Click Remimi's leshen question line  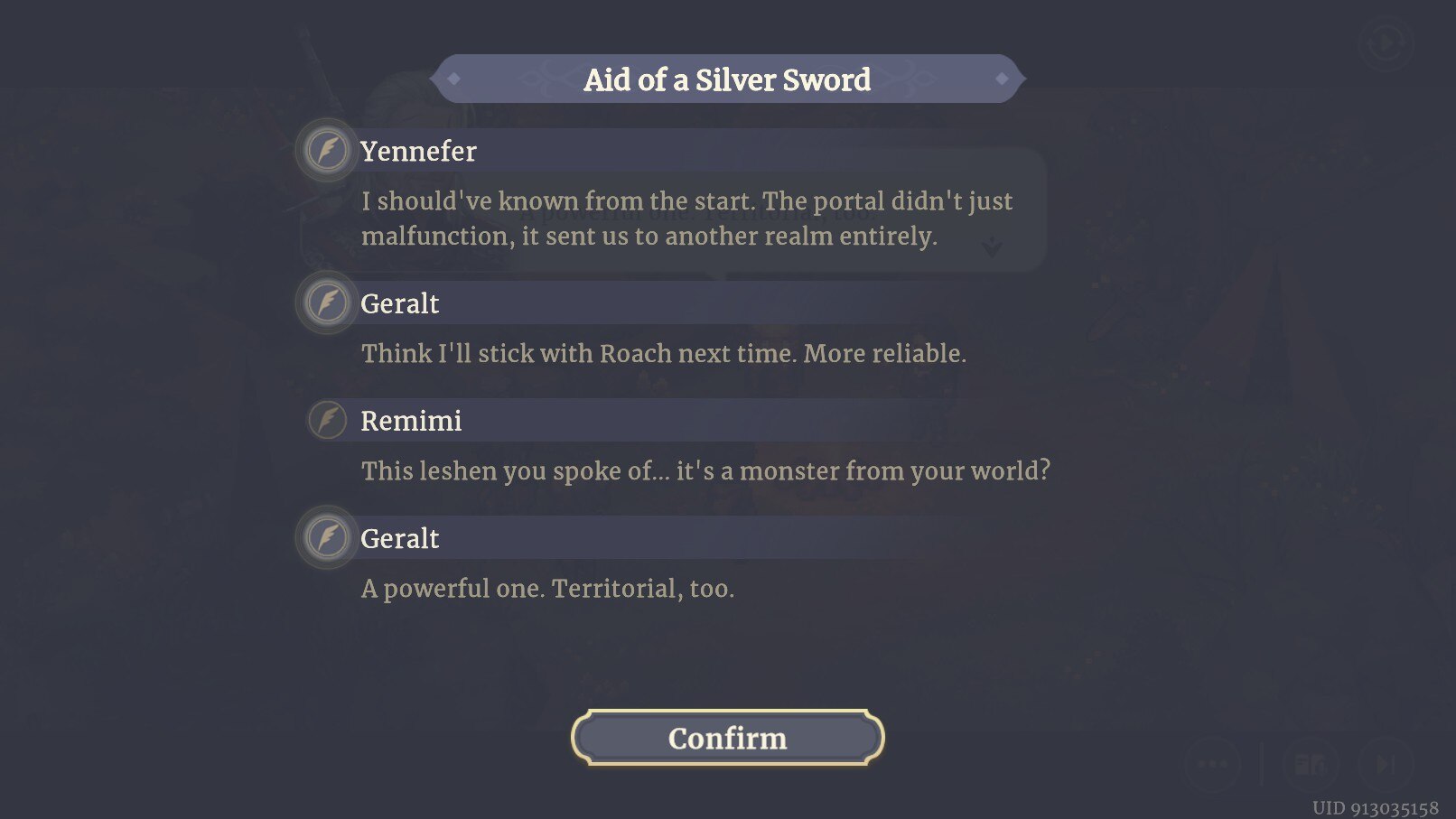(705, 470)
